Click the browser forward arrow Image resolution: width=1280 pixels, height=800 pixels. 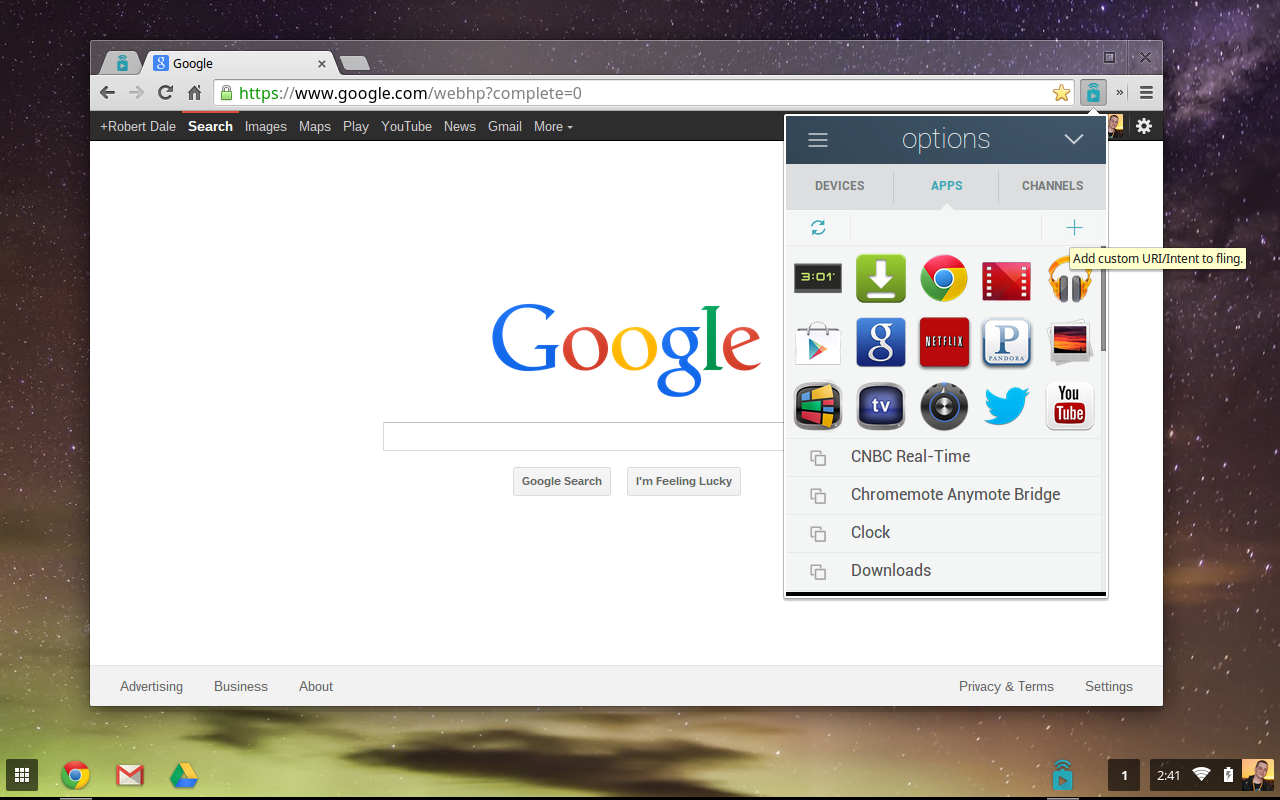point(137,93)
